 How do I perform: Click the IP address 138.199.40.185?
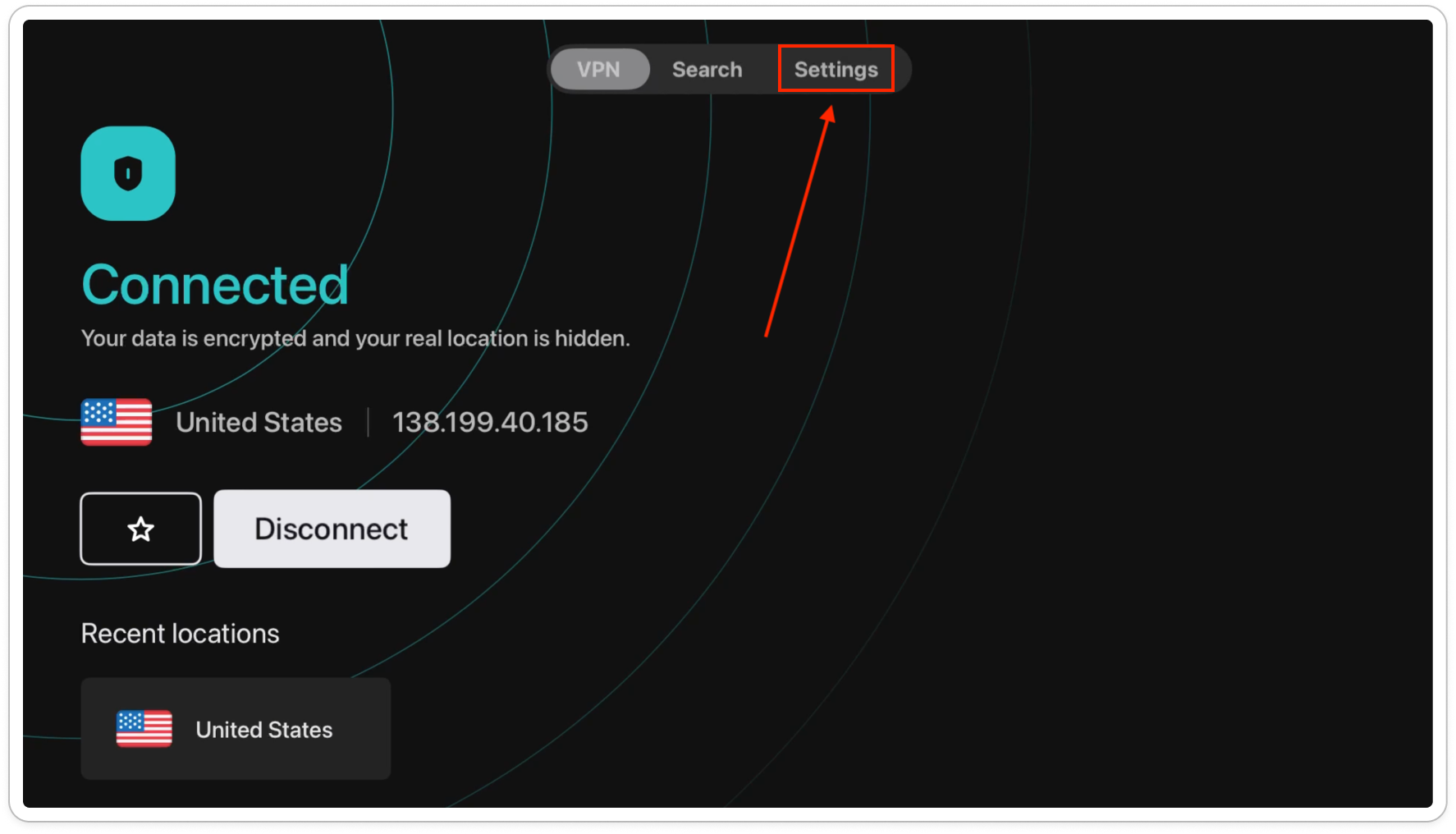(490, 422)
